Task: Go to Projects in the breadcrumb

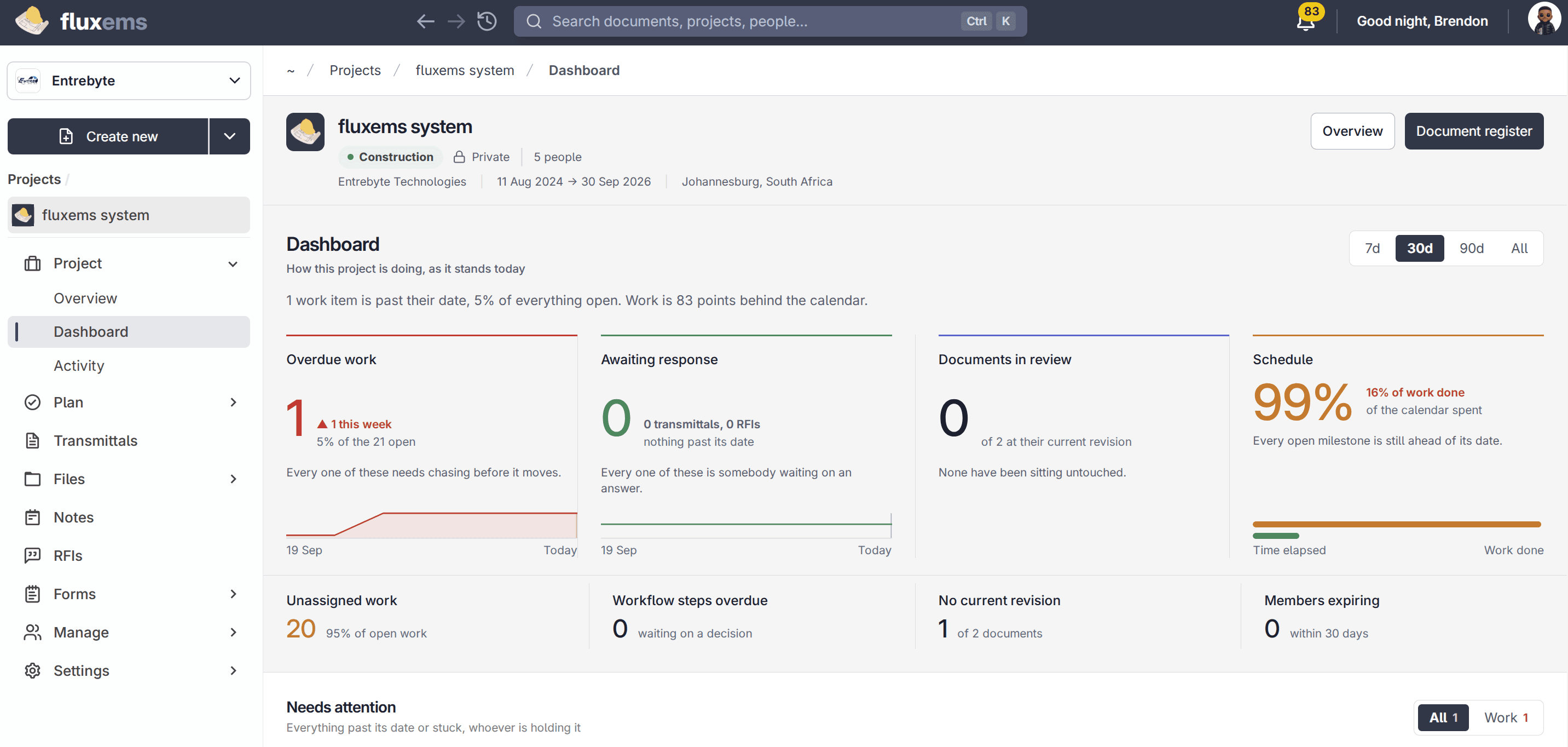Action: click(355, 70)
